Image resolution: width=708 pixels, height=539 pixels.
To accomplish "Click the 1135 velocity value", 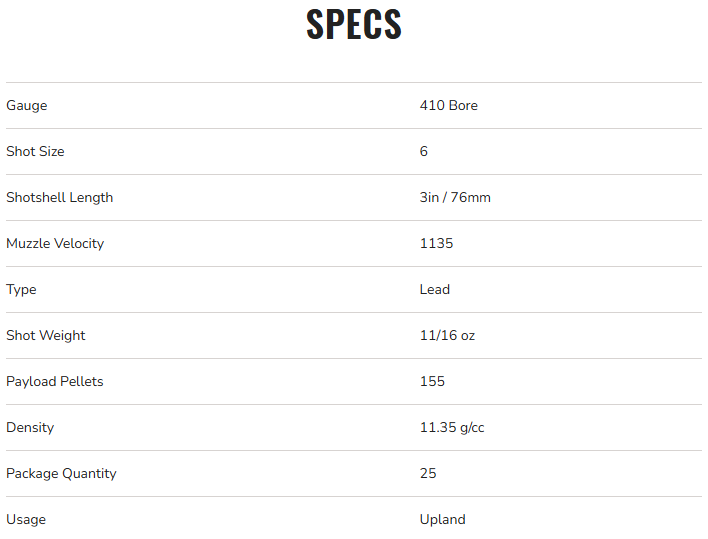I will (437, 243).
